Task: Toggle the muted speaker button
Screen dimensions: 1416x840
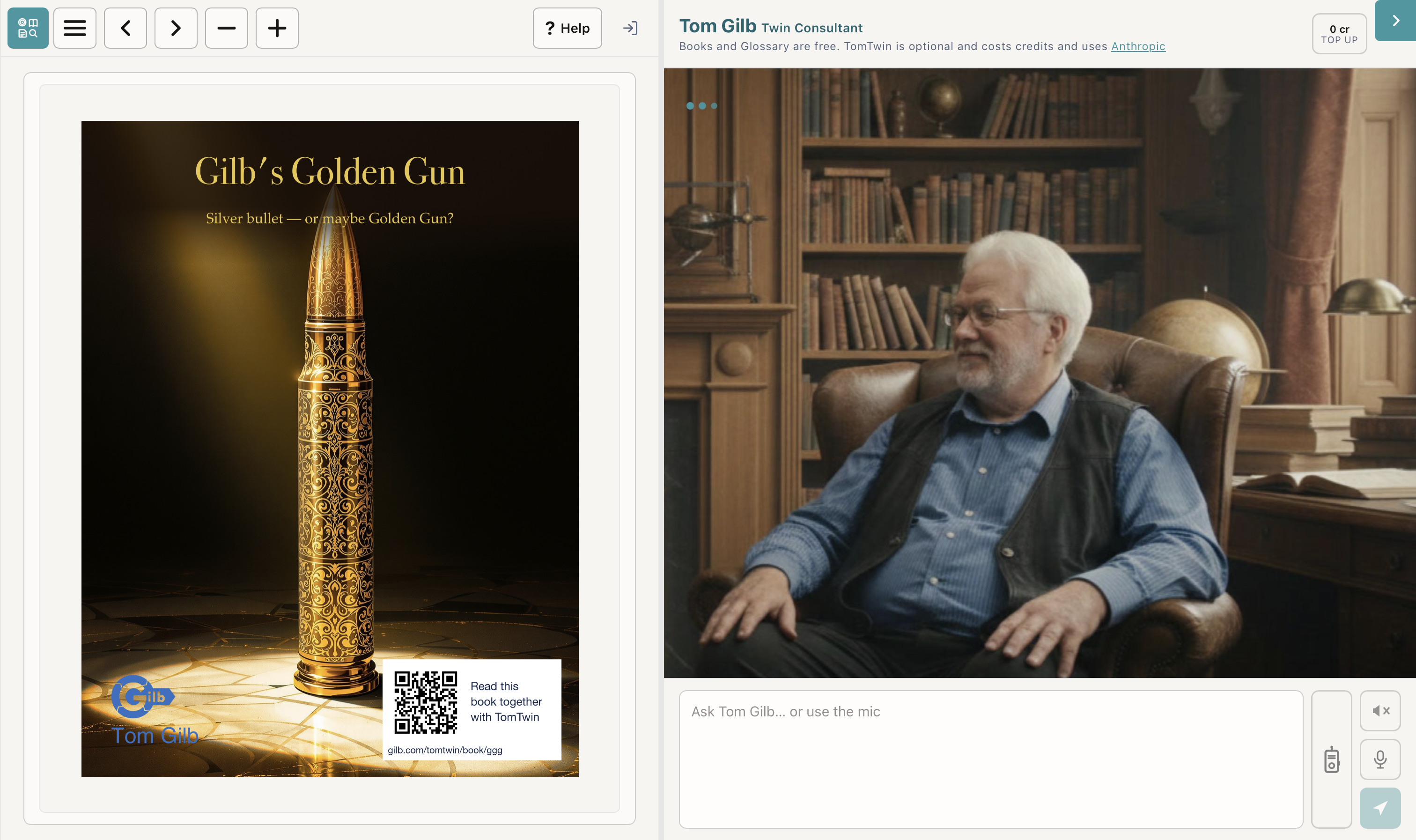Action: coord(1380,710)
